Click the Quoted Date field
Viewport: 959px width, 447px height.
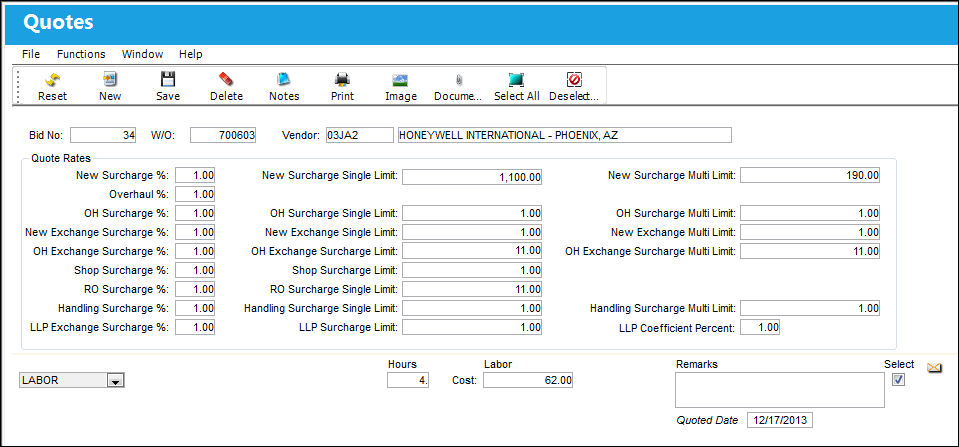(780, 421)
